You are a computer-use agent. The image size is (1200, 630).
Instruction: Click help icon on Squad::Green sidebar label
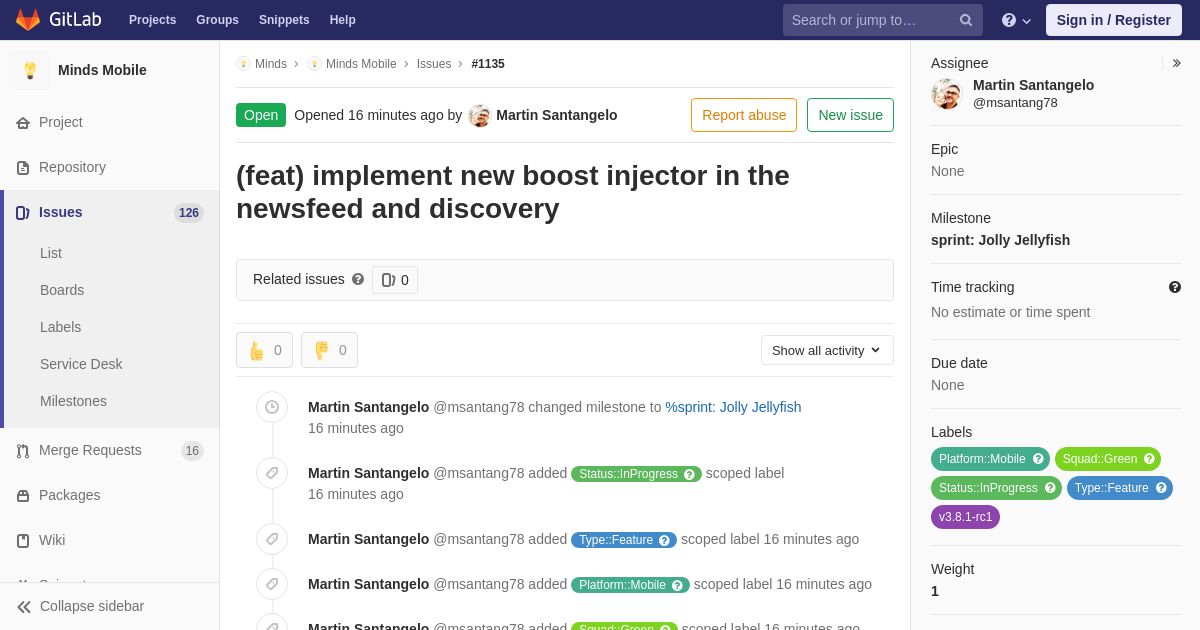pos(1149,459)
